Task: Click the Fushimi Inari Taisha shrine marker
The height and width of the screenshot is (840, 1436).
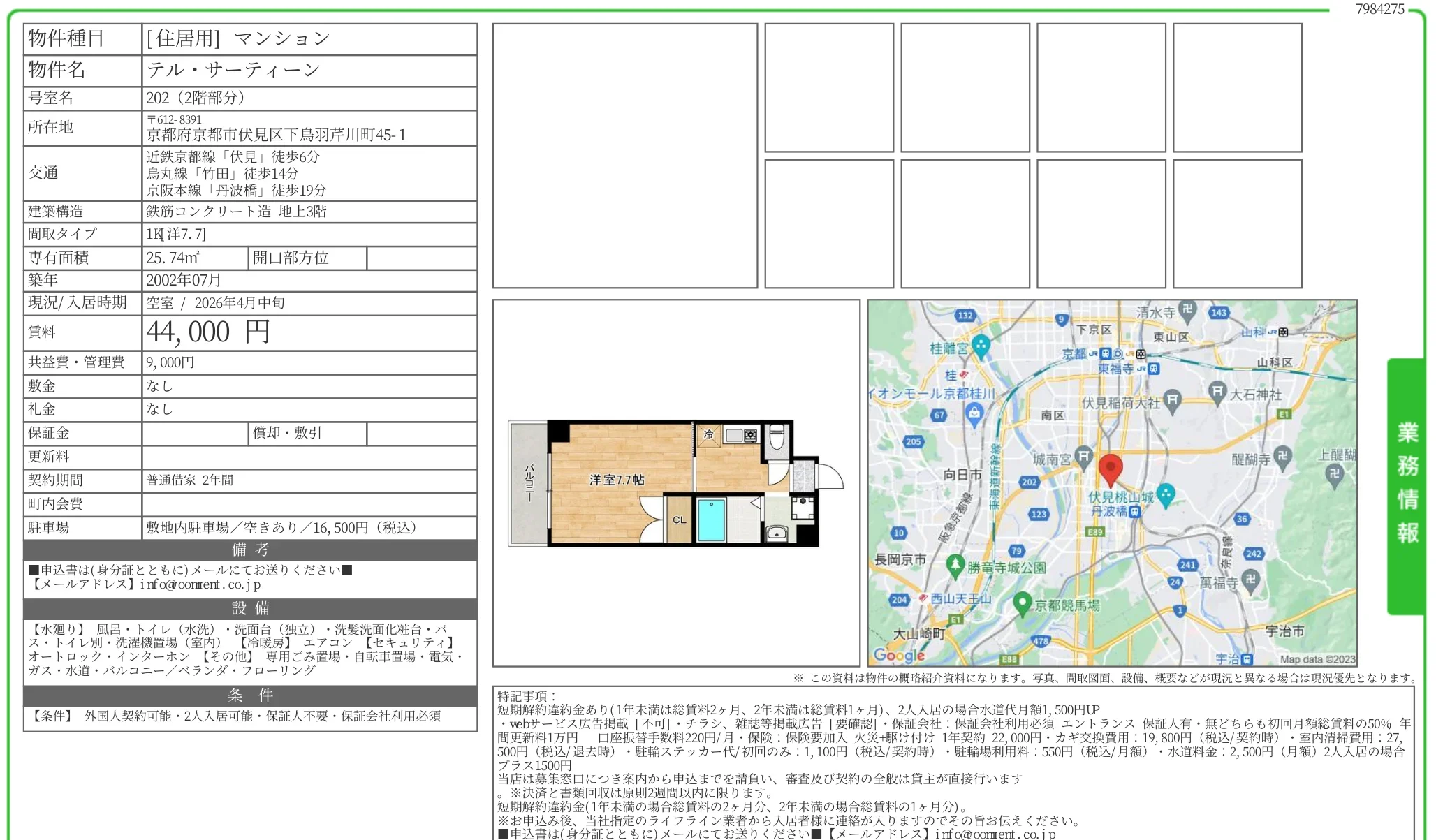Action: [x=1172, y=399]
